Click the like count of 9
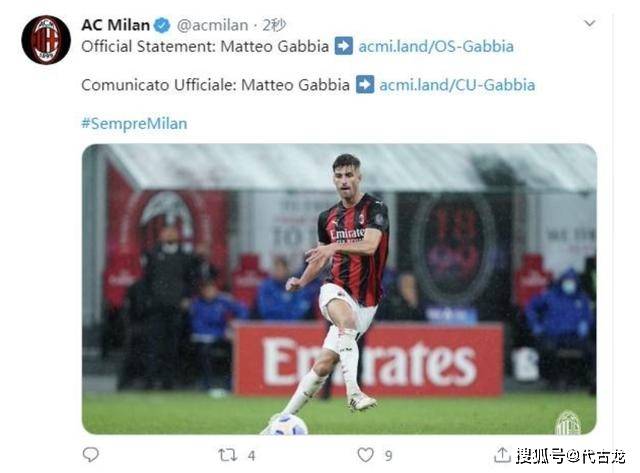The width and height of the screenshot is (640, 473). (389, 455)
